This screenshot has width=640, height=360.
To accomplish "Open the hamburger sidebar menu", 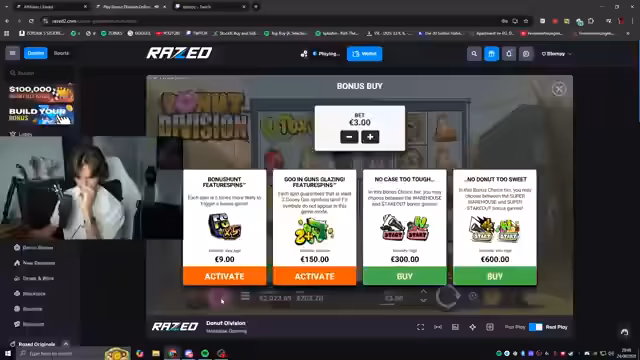I will click(13, 53).
